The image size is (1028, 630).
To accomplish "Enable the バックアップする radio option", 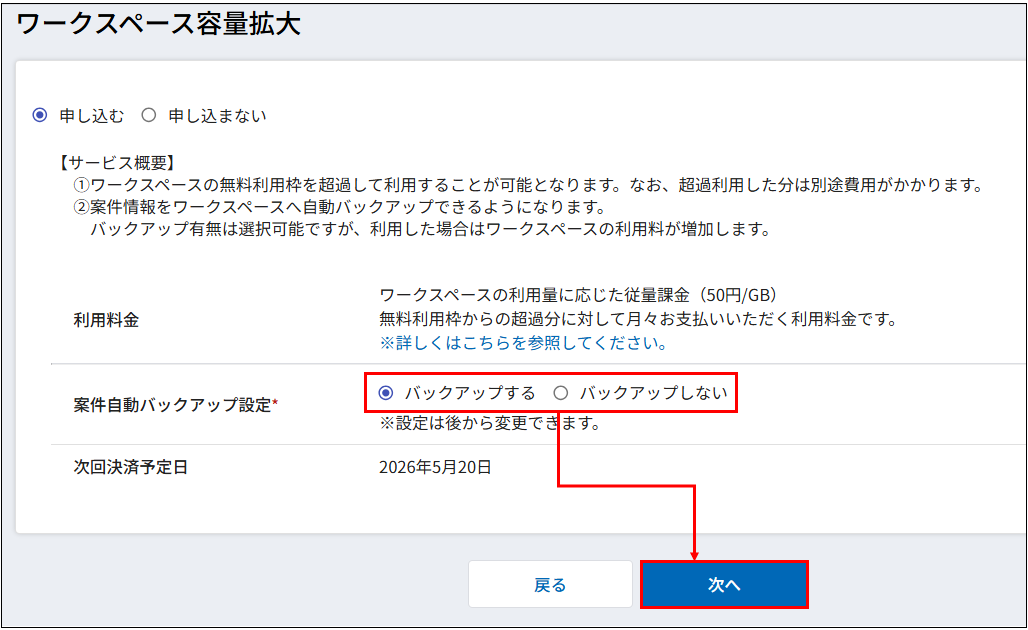I will pos(386,393).
